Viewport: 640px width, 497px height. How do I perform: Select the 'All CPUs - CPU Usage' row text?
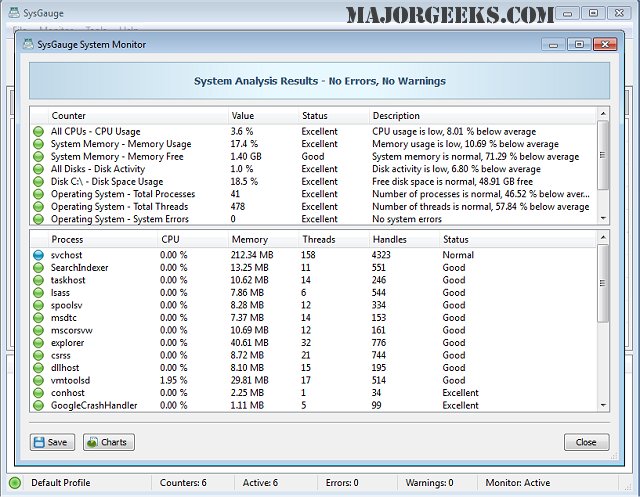click(x=96, y=131)
